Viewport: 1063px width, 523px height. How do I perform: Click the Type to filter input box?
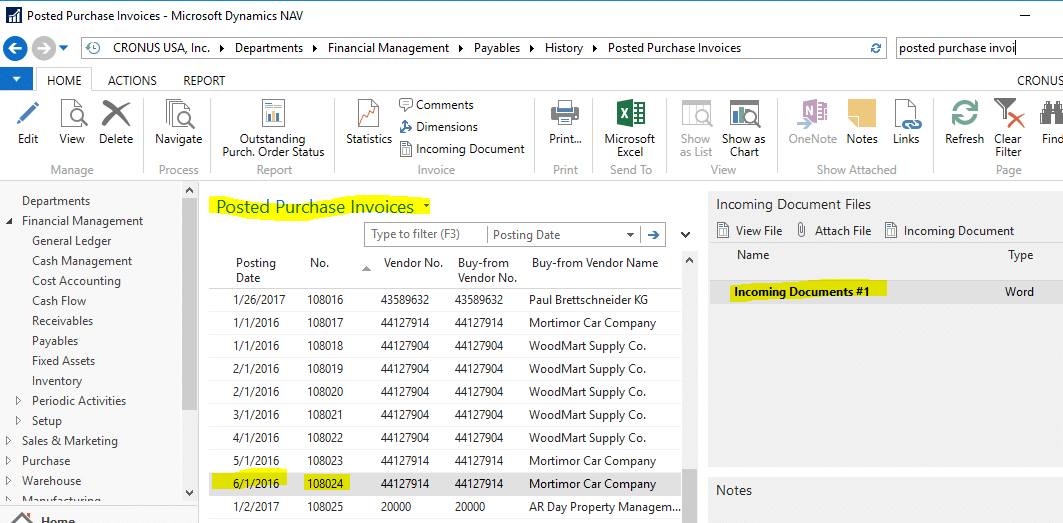425,235
